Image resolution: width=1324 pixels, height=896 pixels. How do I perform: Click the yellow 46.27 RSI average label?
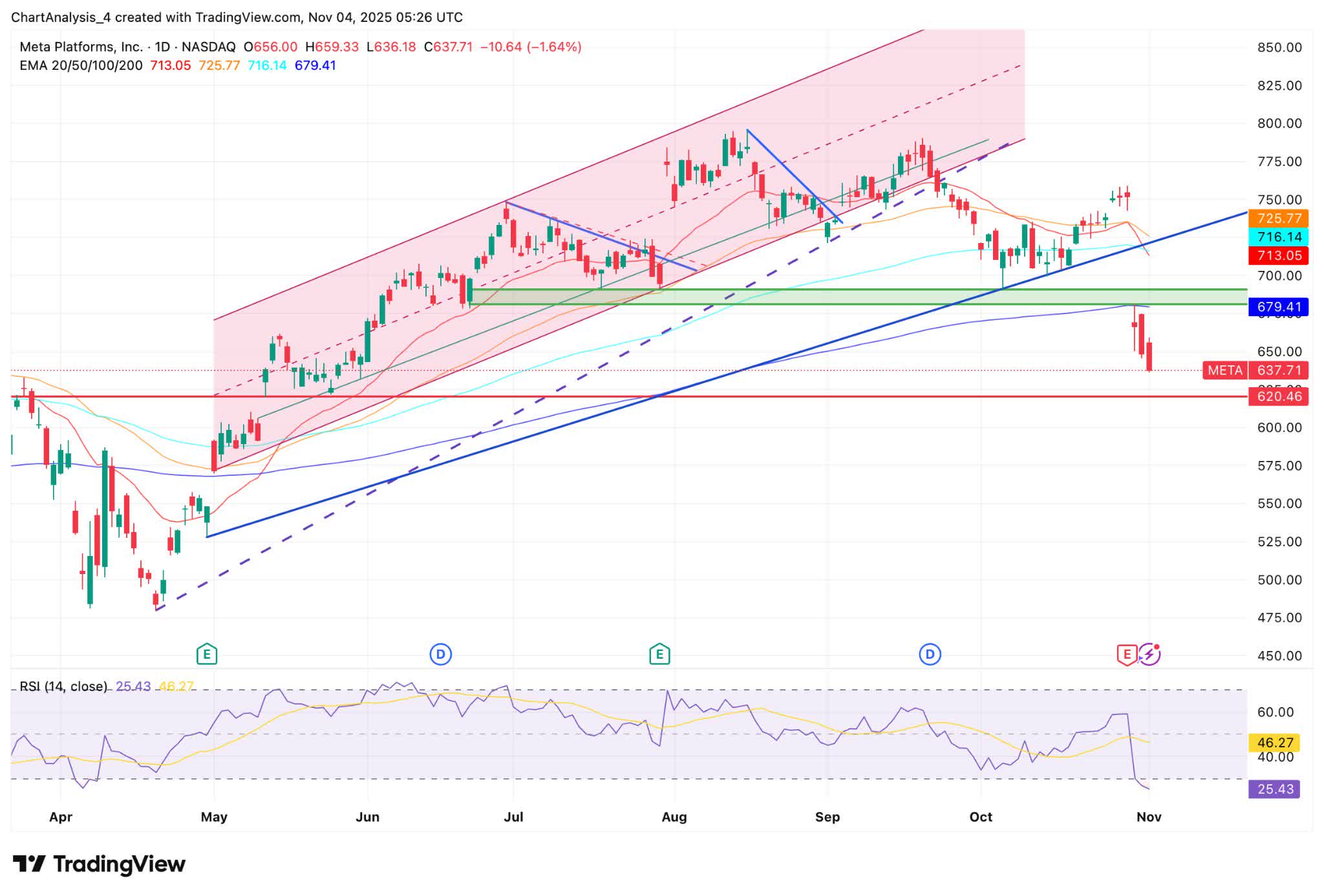coord(1274,743)
